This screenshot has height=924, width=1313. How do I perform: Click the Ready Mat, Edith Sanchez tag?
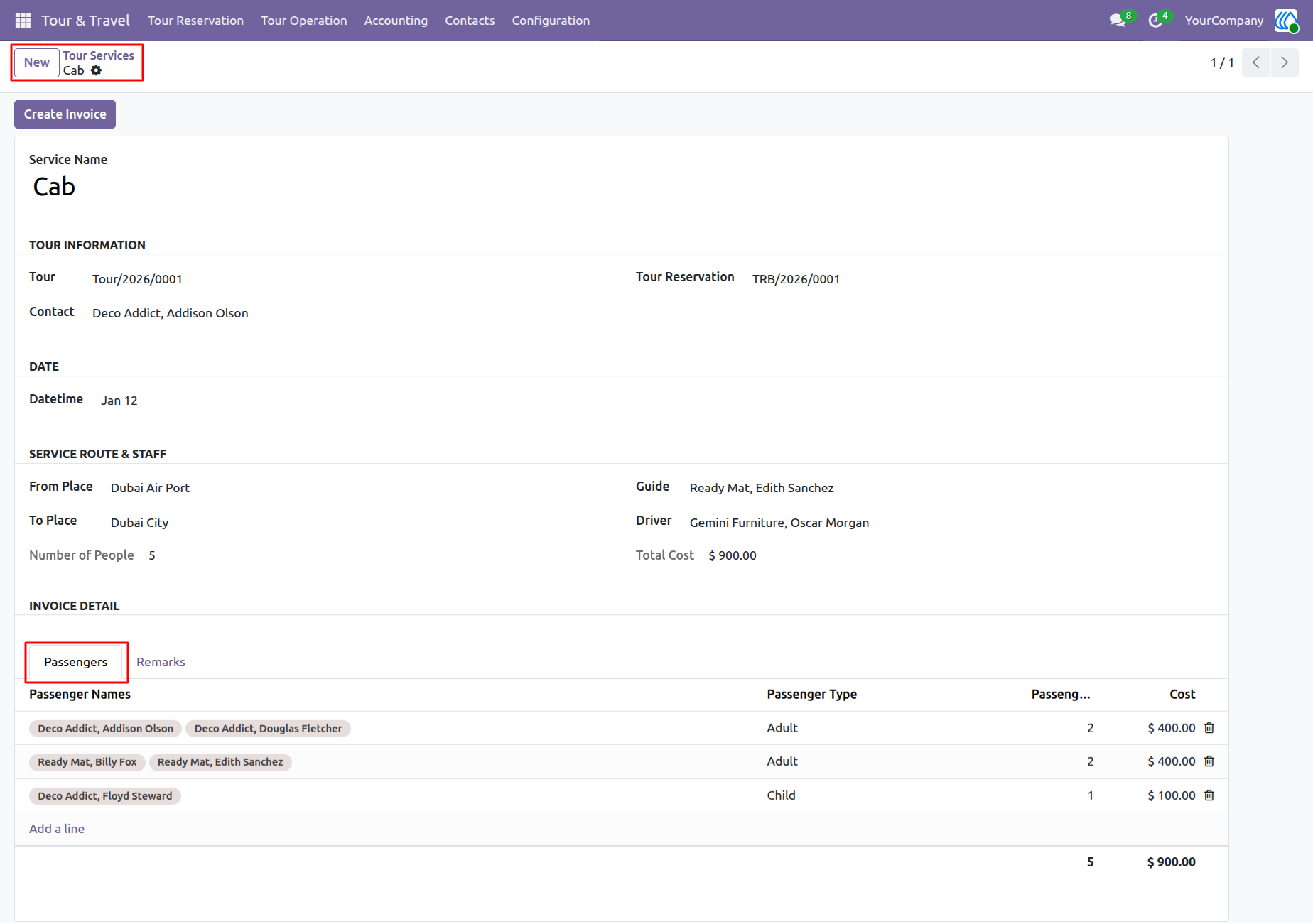click(220, 762)
